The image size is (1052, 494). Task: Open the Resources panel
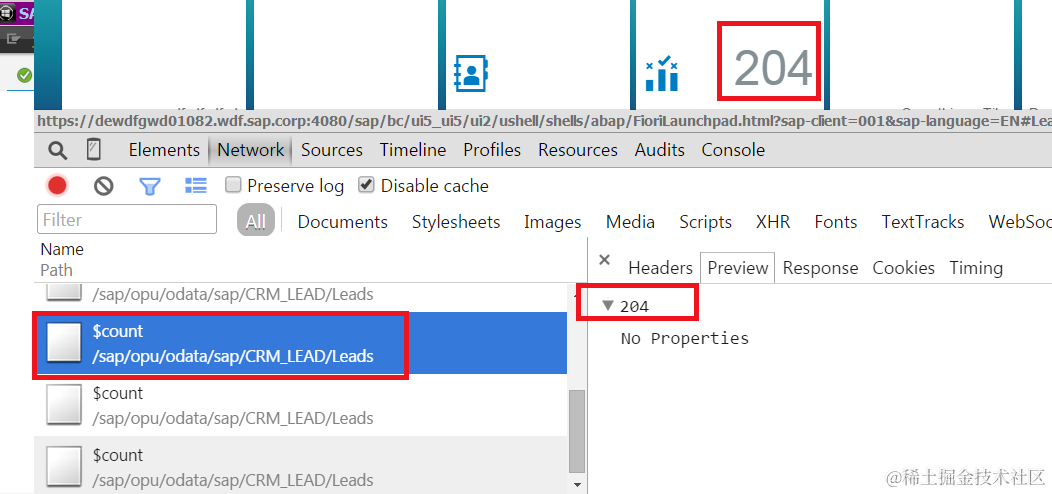point(578,150)
